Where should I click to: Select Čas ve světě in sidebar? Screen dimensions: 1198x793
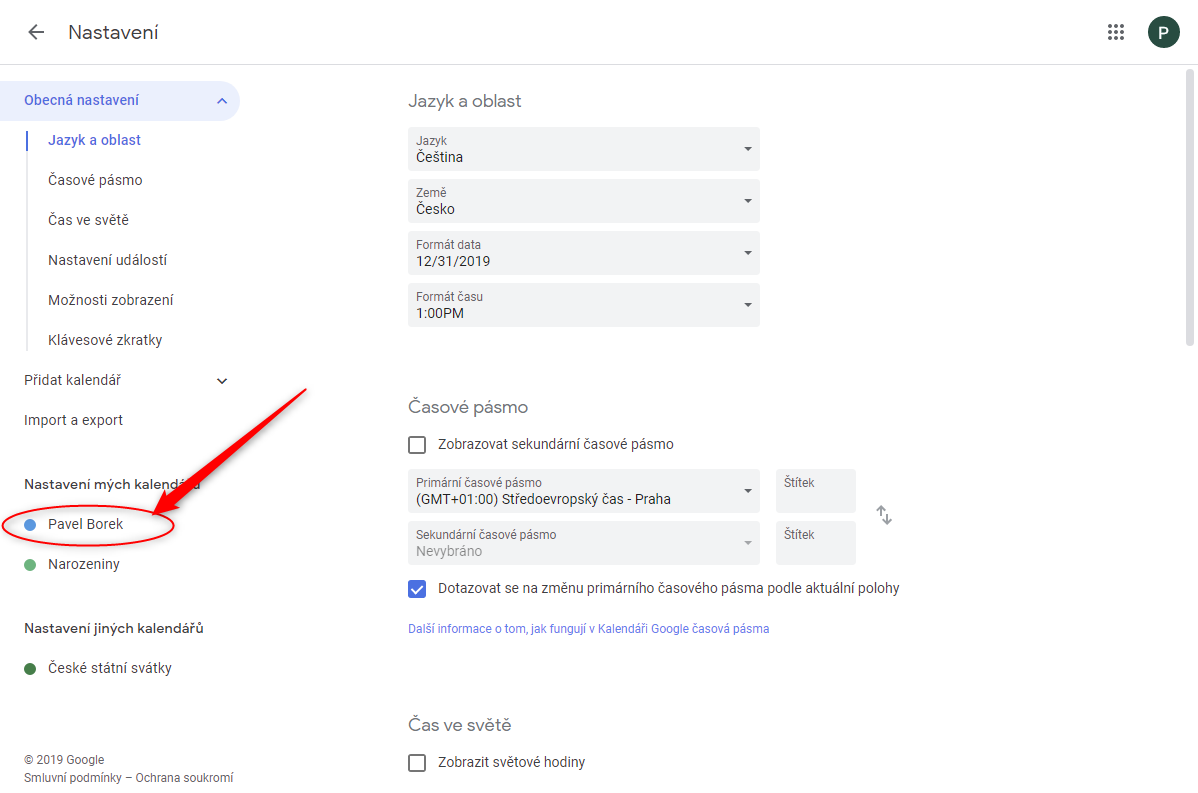89,220
